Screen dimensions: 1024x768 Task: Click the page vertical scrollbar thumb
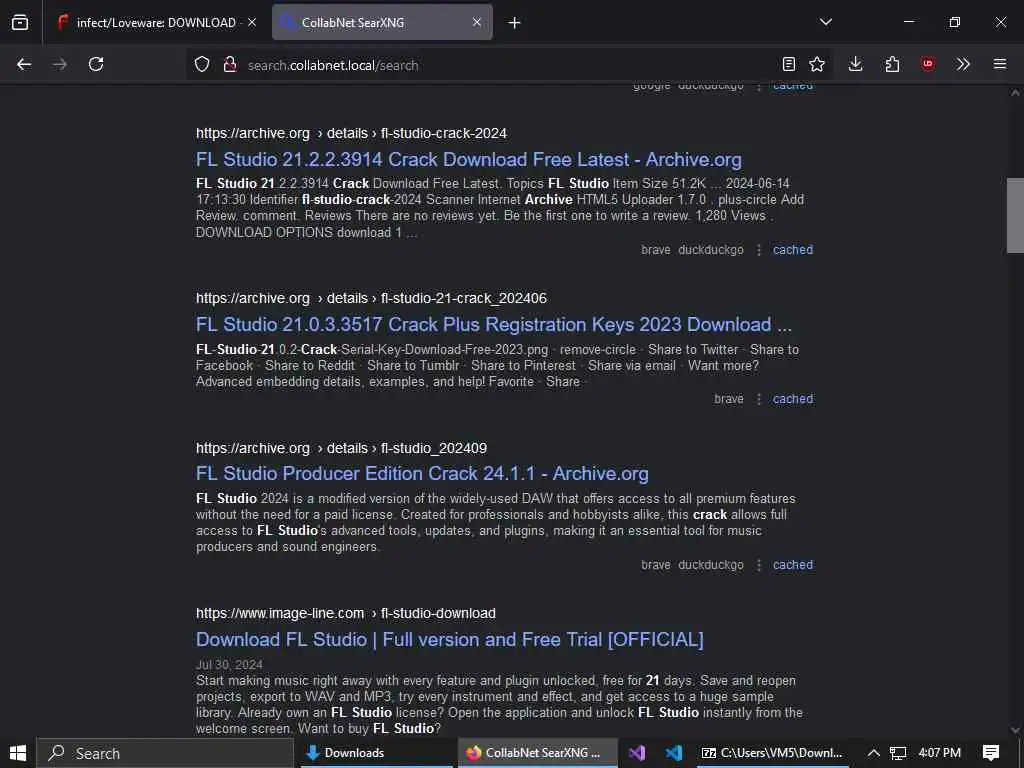(1015, 215)
